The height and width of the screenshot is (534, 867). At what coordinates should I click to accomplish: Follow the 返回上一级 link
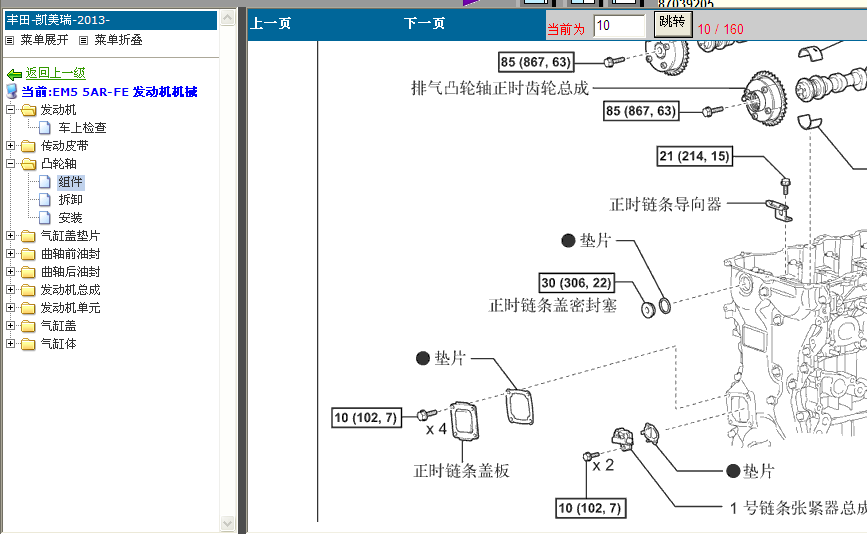[55, 73]
